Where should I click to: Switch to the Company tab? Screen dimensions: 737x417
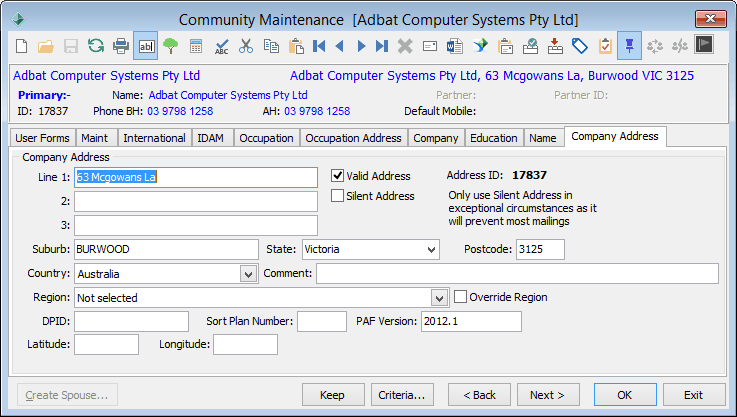[x=436, y=138]
